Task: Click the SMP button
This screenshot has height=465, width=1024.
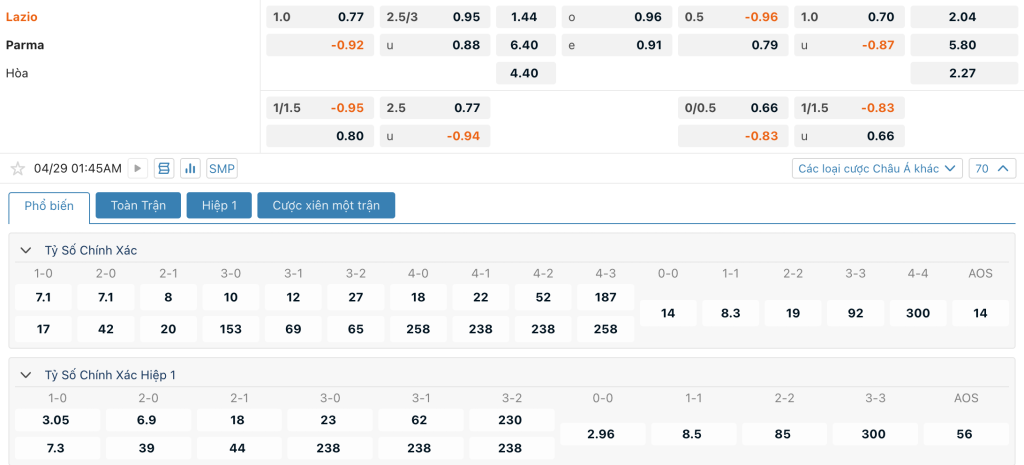Action: point(222,168)
